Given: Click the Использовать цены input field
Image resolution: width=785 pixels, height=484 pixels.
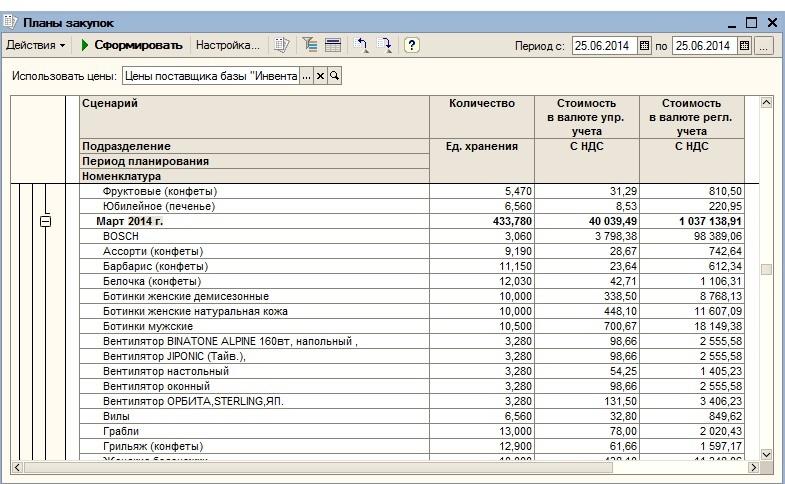Looking at the screenshot, I should pyautogui.click(x=211, y=76).
